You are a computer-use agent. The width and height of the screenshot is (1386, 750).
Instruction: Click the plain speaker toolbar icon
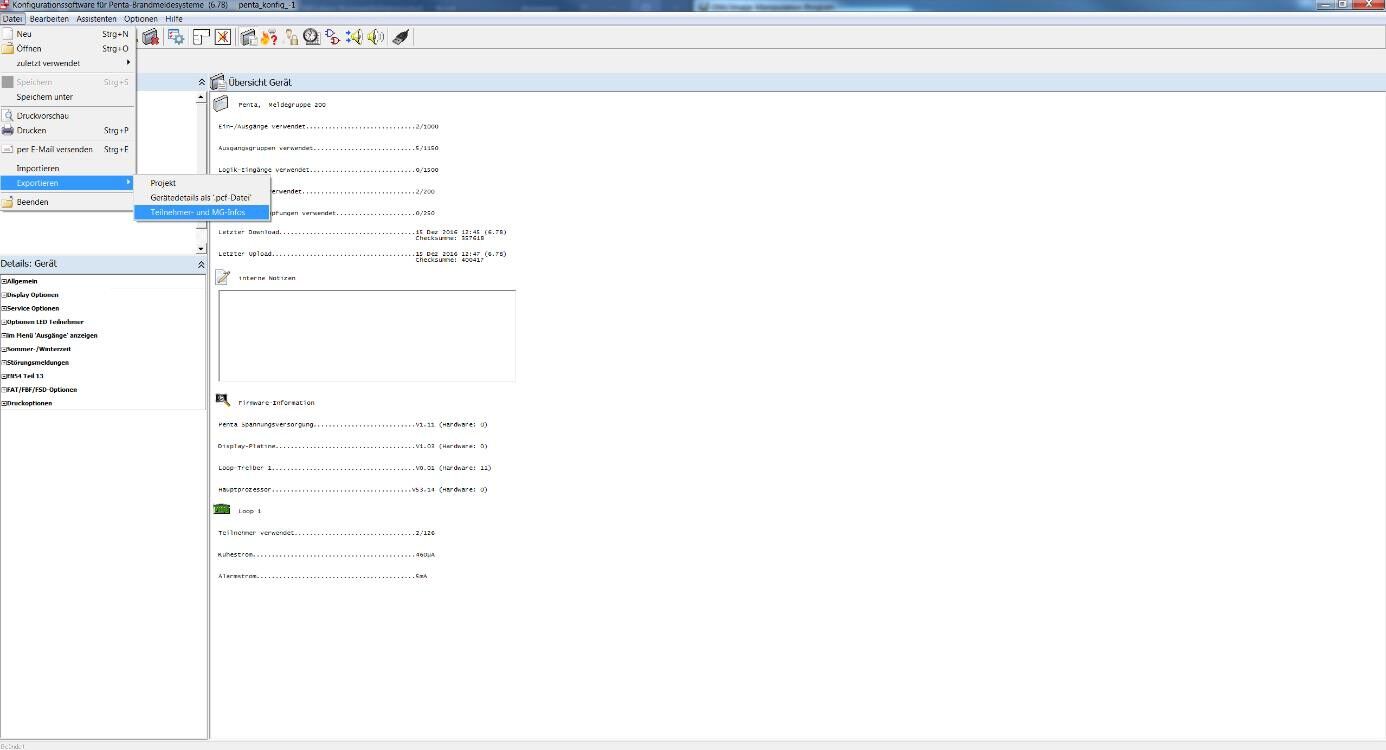tap(375, 37)
